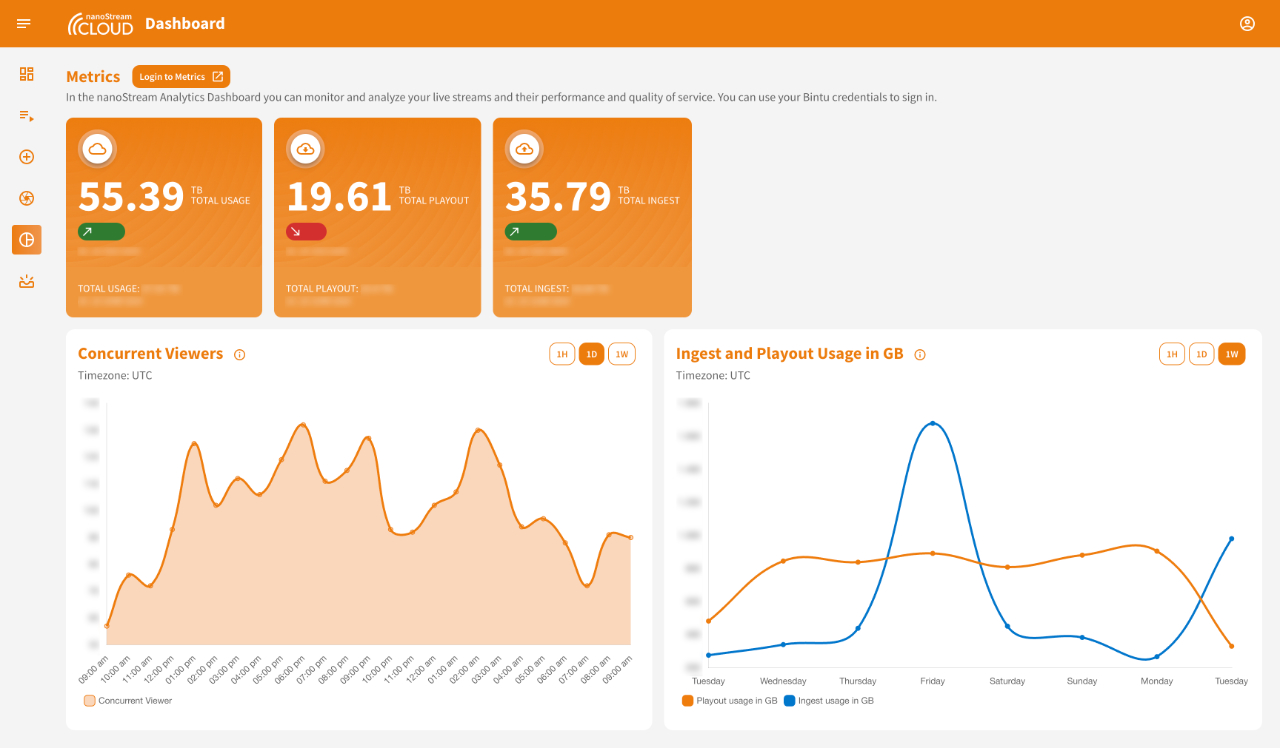1280x748 pixels.
Task: Click the Concurrent Viewers chart title
Action: pos(151,354)
